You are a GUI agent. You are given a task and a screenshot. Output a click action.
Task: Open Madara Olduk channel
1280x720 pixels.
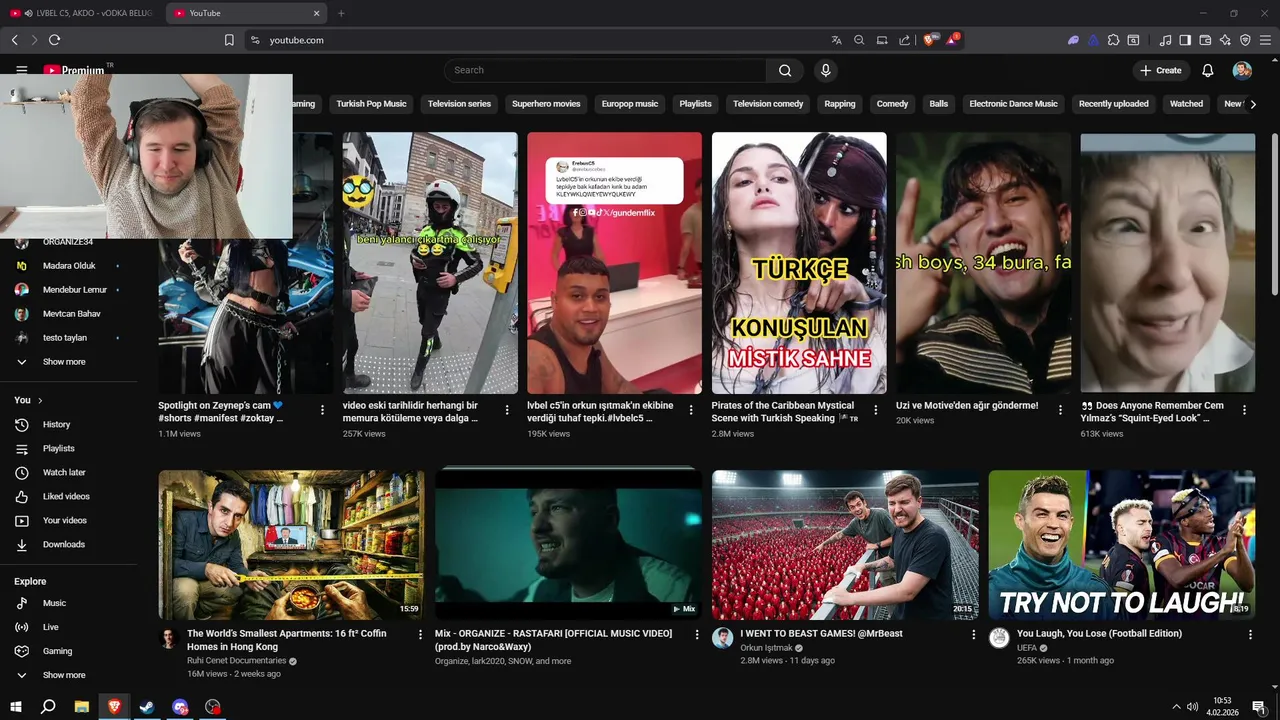pyautogui.click(x=69, y=266)
